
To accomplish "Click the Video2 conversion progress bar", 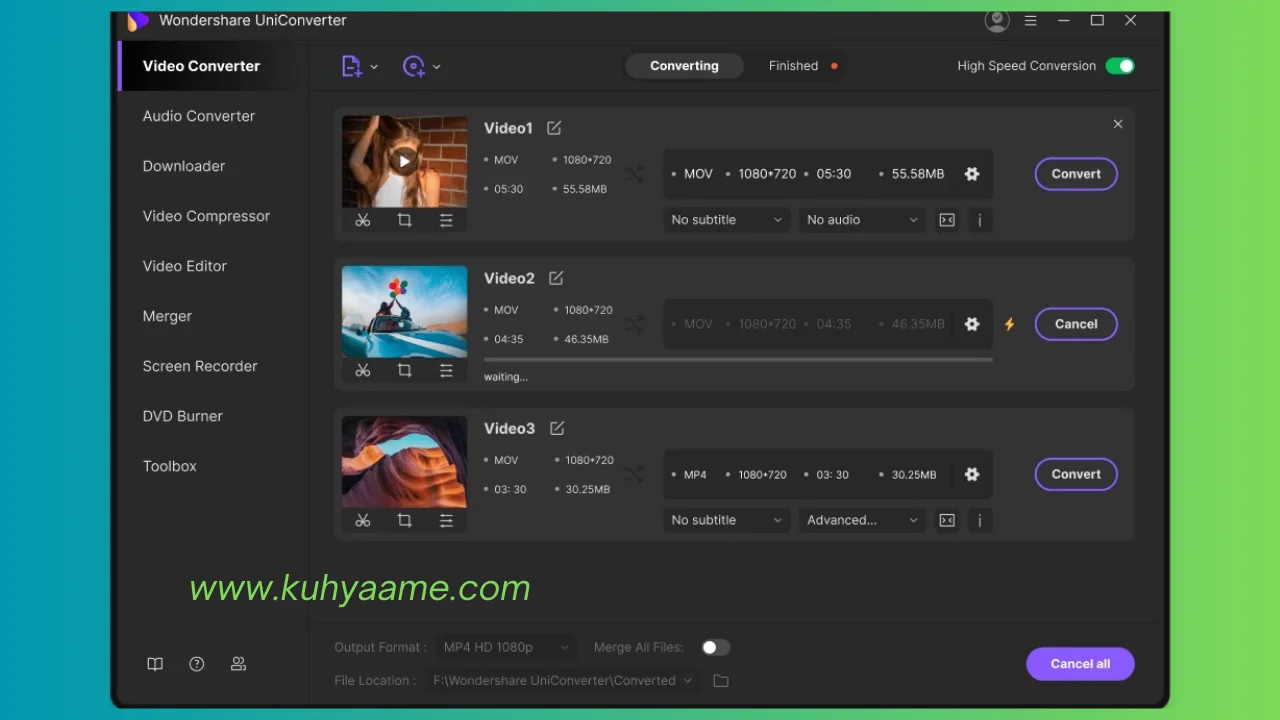I will (738, 359).
